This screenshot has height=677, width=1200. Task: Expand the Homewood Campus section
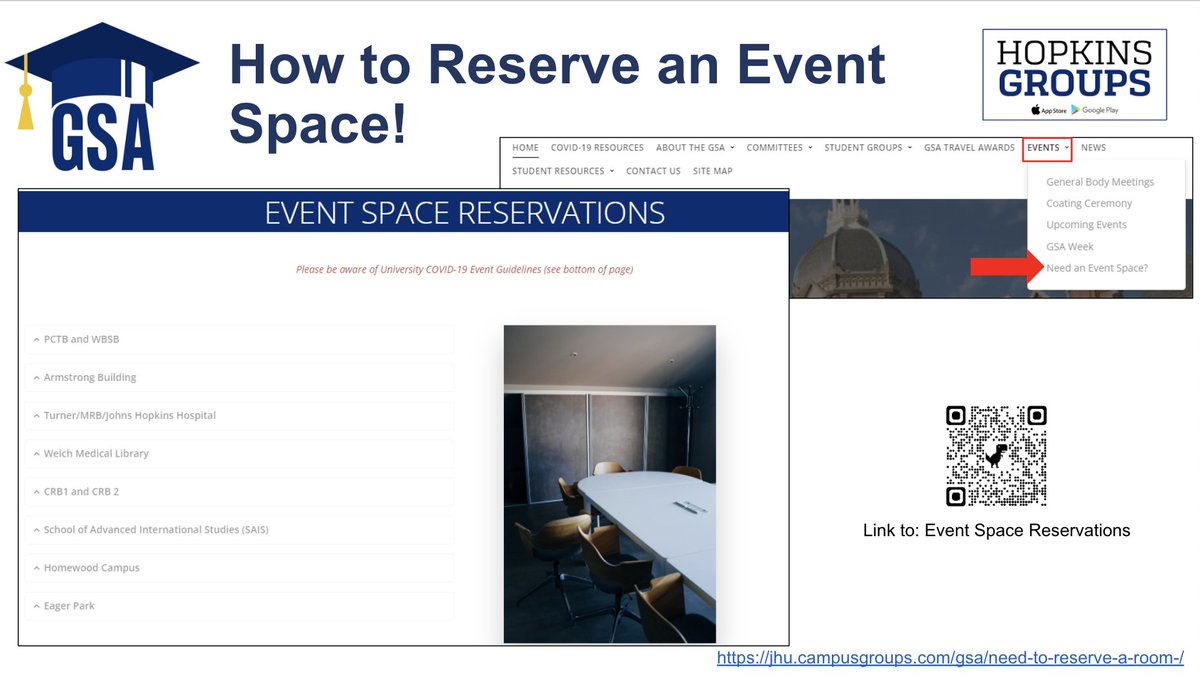tap(240, 567)
